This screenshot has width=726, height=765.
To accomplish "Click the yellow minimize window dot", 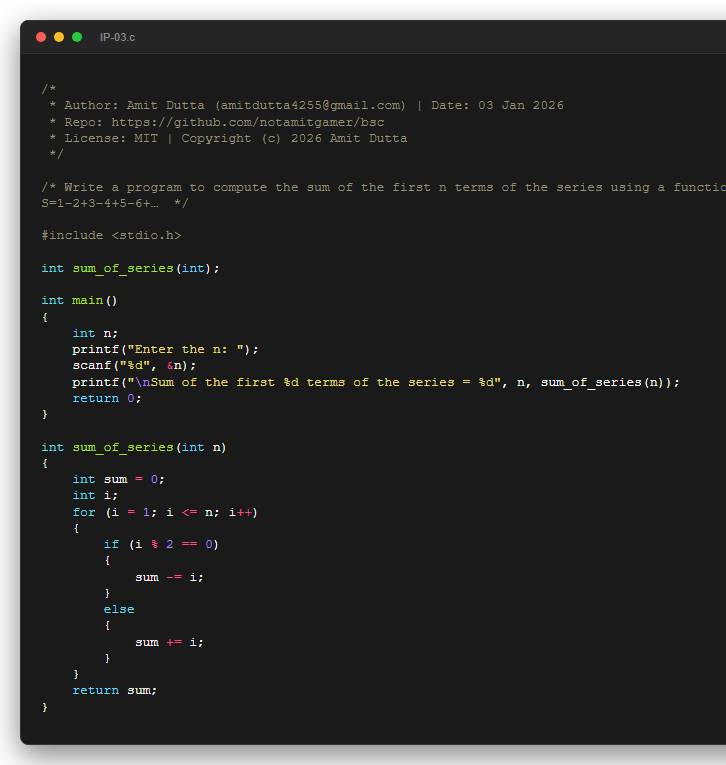I will 59,37.
